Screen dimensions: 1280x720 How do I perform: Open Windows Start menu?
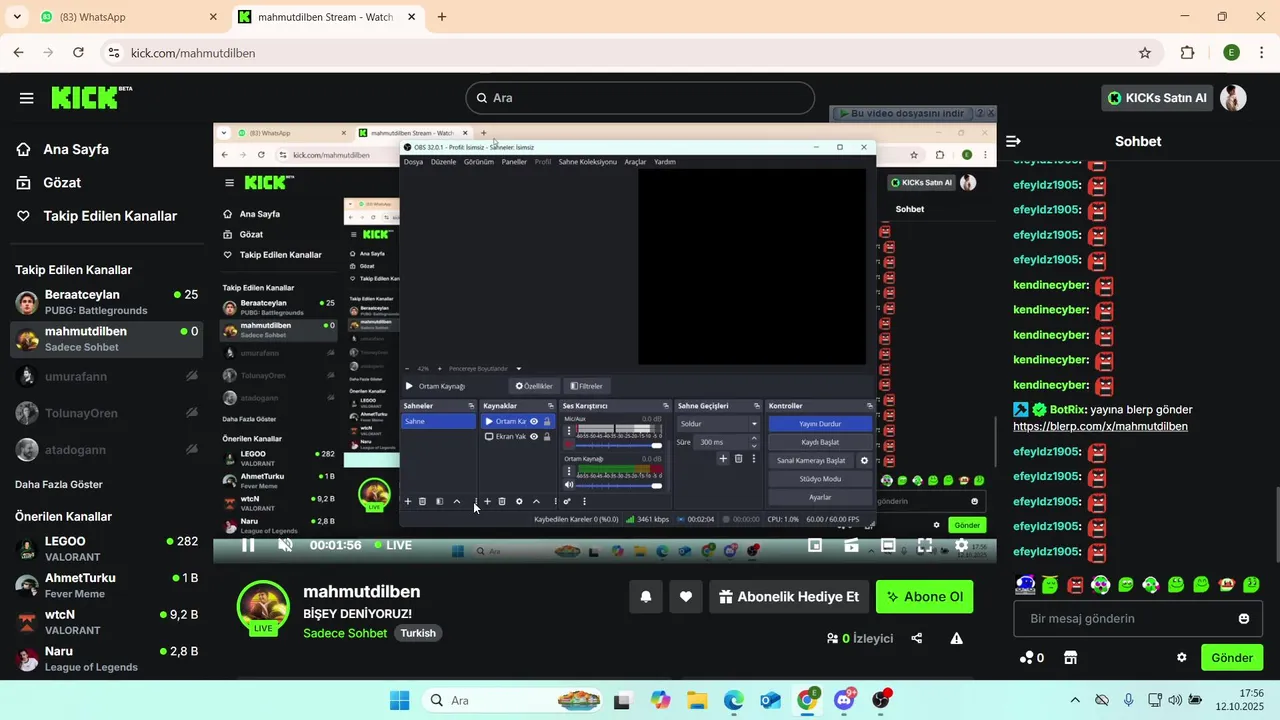[399, 700]
